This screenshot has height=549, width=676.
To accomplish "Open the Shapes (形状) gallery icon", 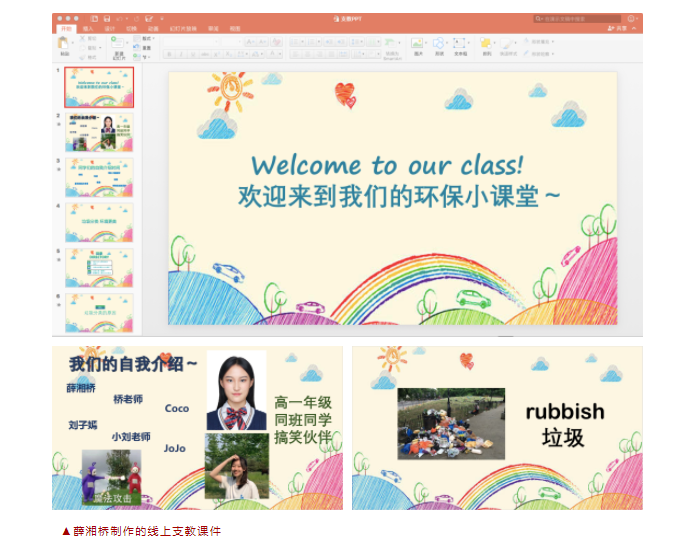I will point(438,43).
